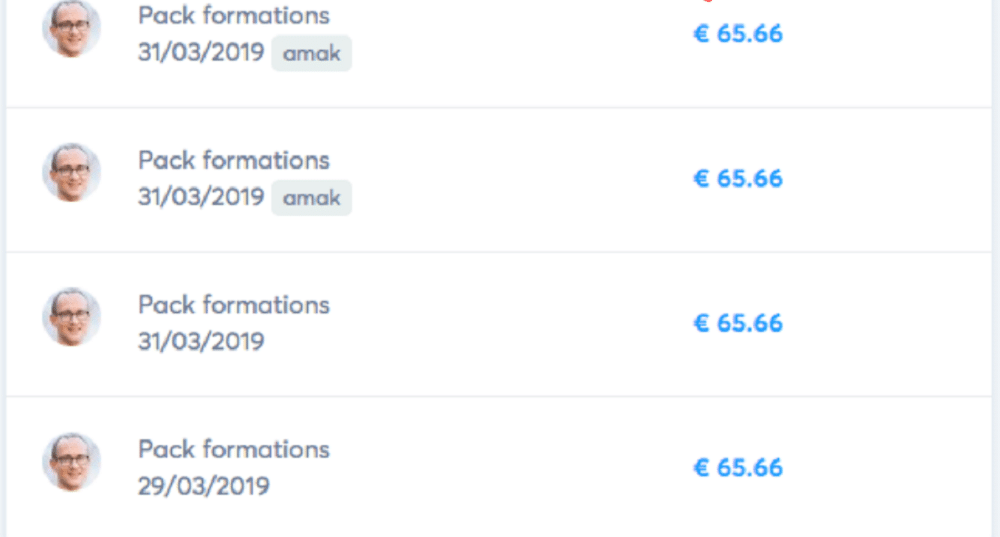This screenshot has height=537, width=1000.
Task: Open Pack formations title of untagged 31/03/2019 entry
Action: [x=234, y=305]
